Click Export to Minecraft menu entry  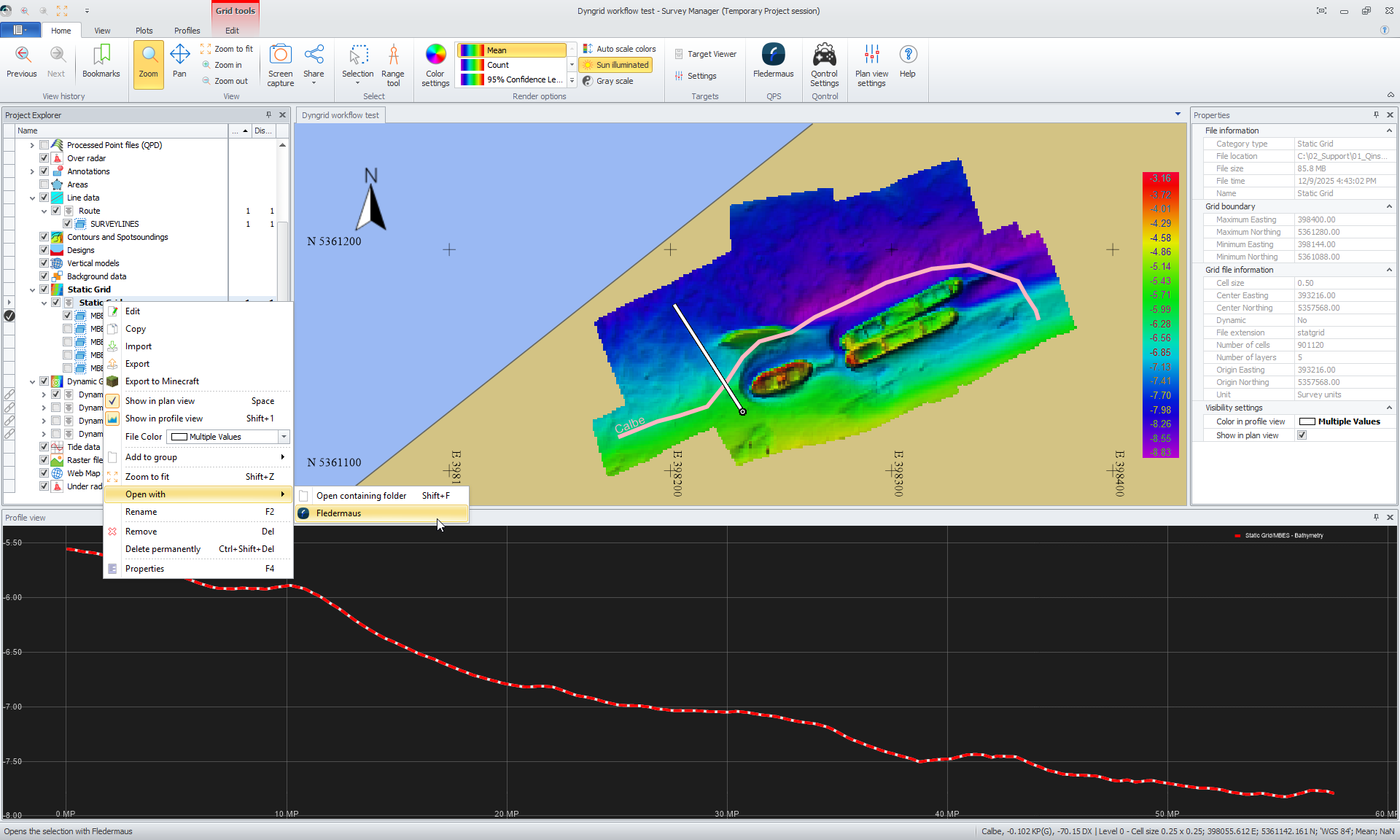pyautogui.click(x=162, y=381)
